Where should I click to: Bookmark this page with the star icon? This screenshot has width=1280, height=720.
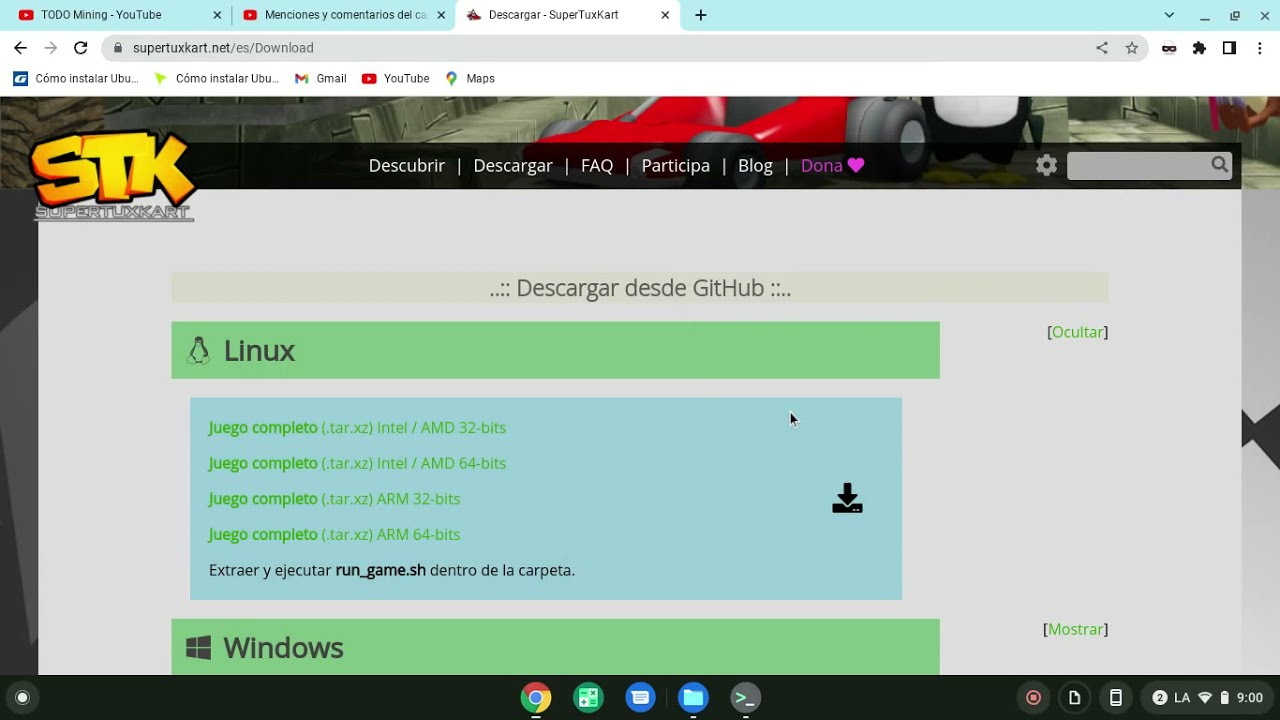(x=1132, y=48)
